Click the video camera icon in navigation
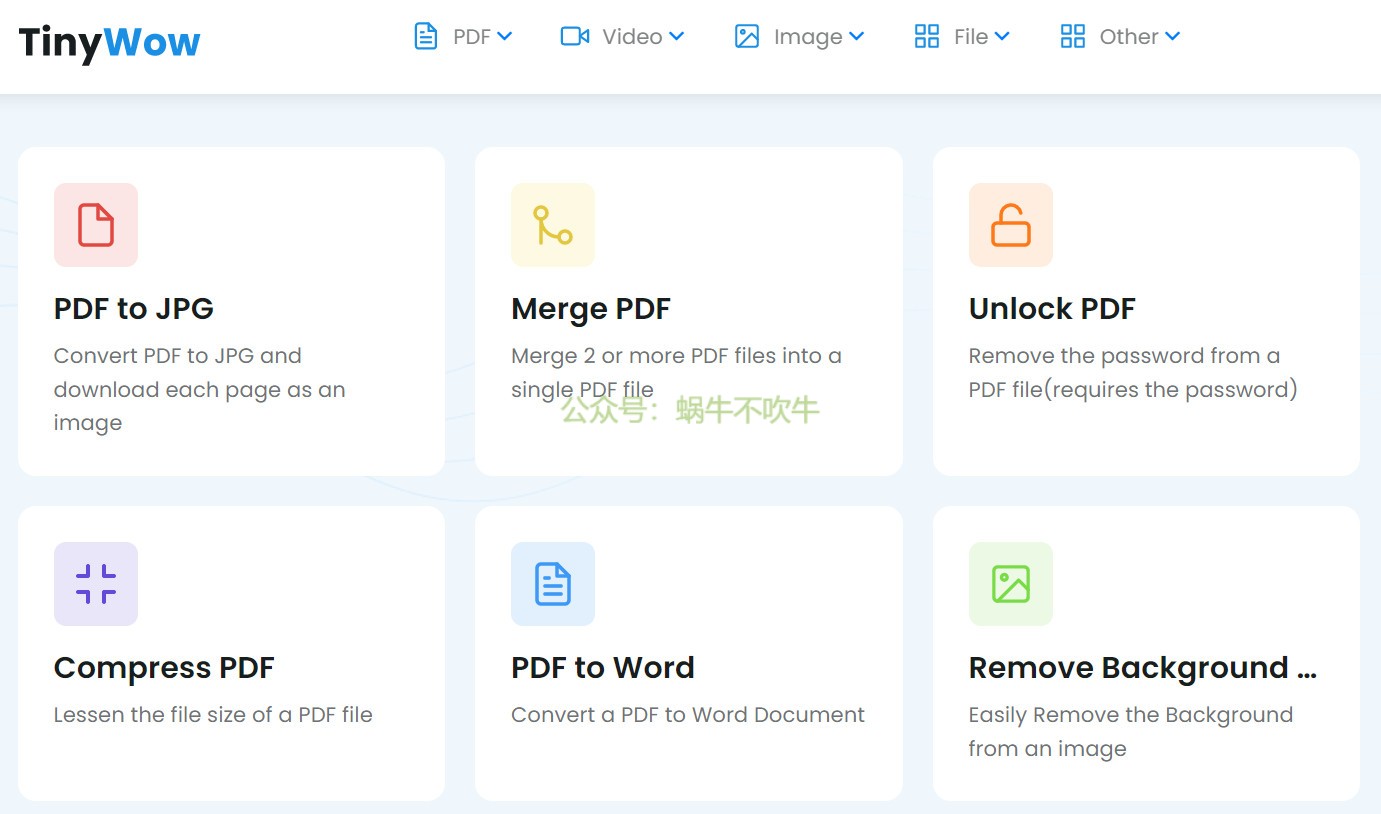 (x=575, y=37)
